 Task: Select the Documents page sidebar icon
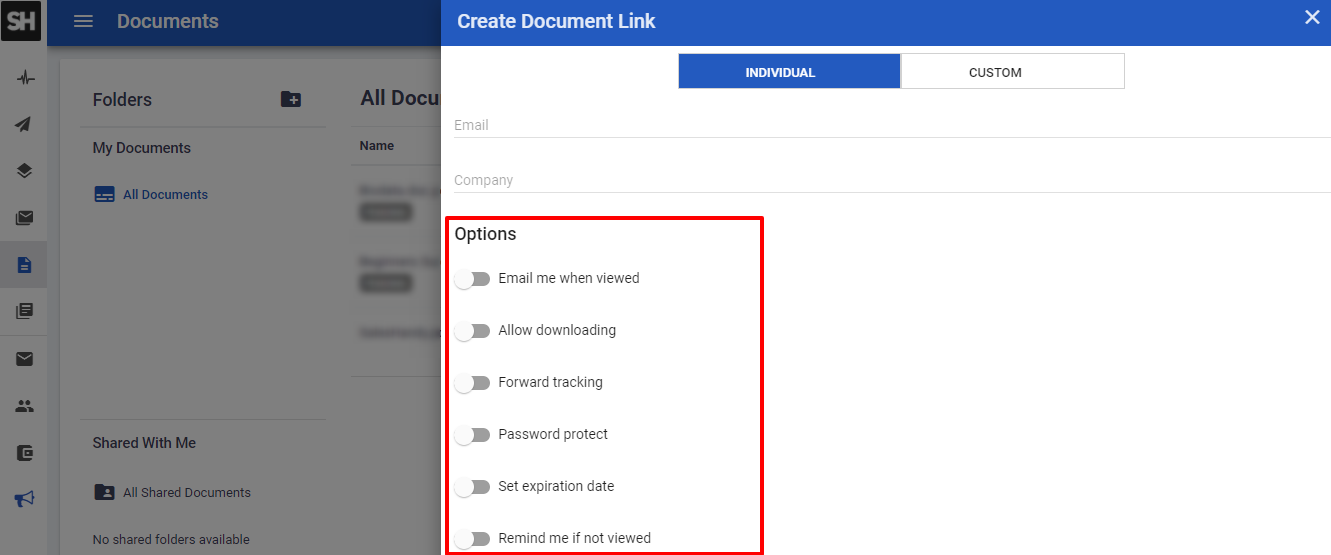(x=25, y=265)
